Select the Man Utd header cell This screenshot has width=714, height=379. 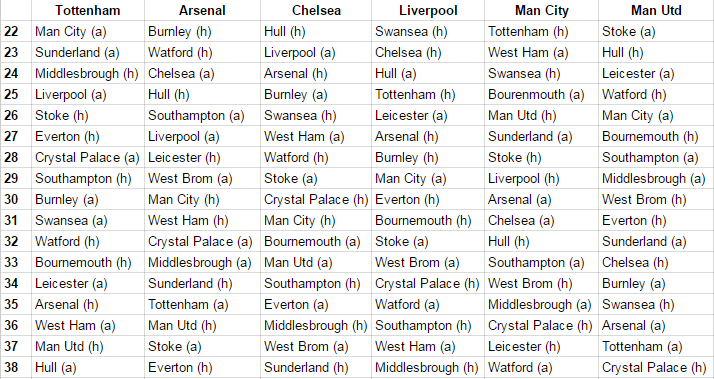click(656, 10)
